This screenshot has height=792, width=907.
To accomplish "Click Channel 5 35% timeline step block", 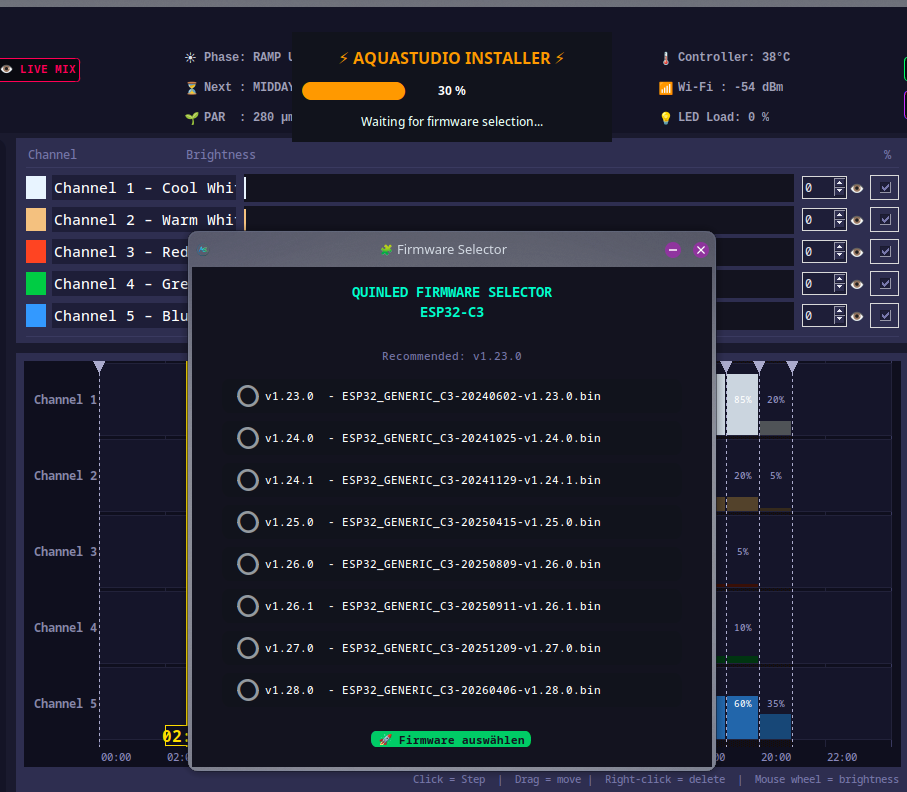I will pyautogui.click(x=776, y=727).
